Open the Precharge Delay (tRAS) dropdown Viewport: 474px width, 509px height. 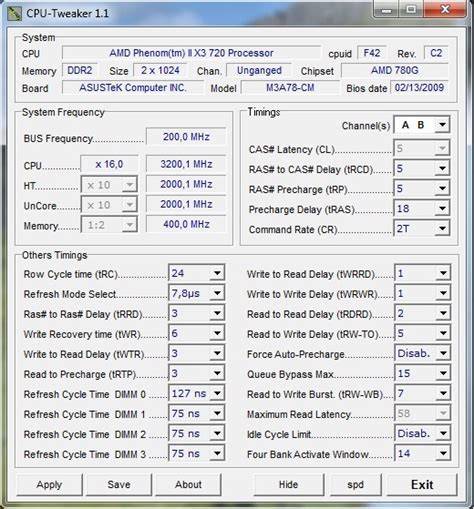(x=422, y=209)
